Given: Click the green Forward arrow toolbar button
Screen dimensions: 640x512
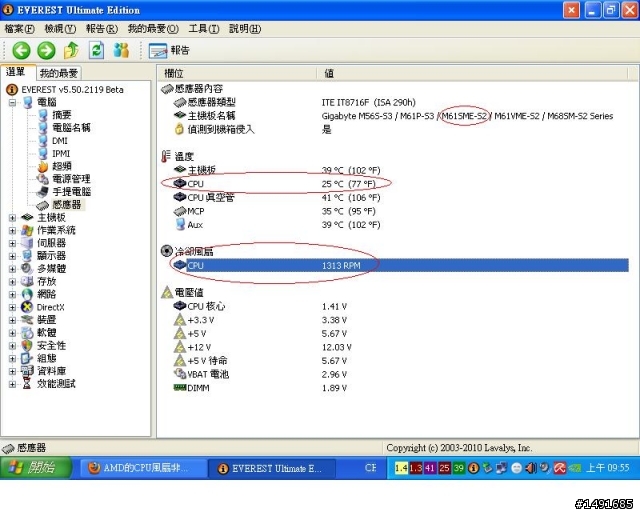Looking at the screenshot, I should tap(46, 51).
